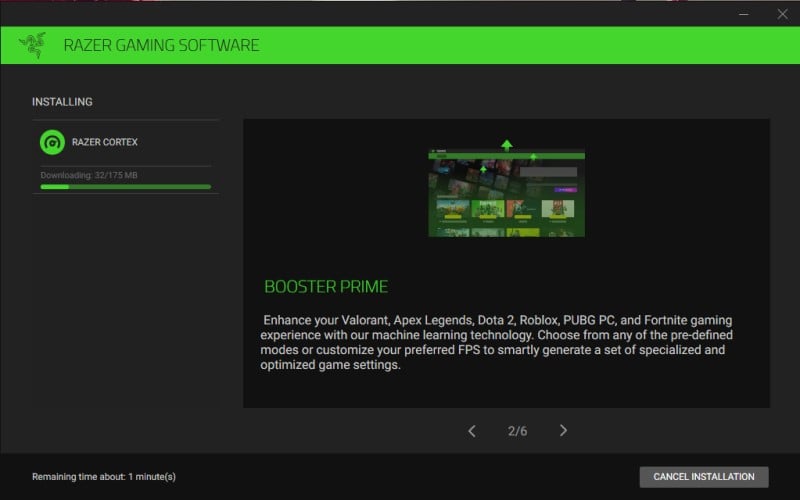Click the '2/6' slide counter
Screen dimensions: 800x500
click(x=517, y=431)
